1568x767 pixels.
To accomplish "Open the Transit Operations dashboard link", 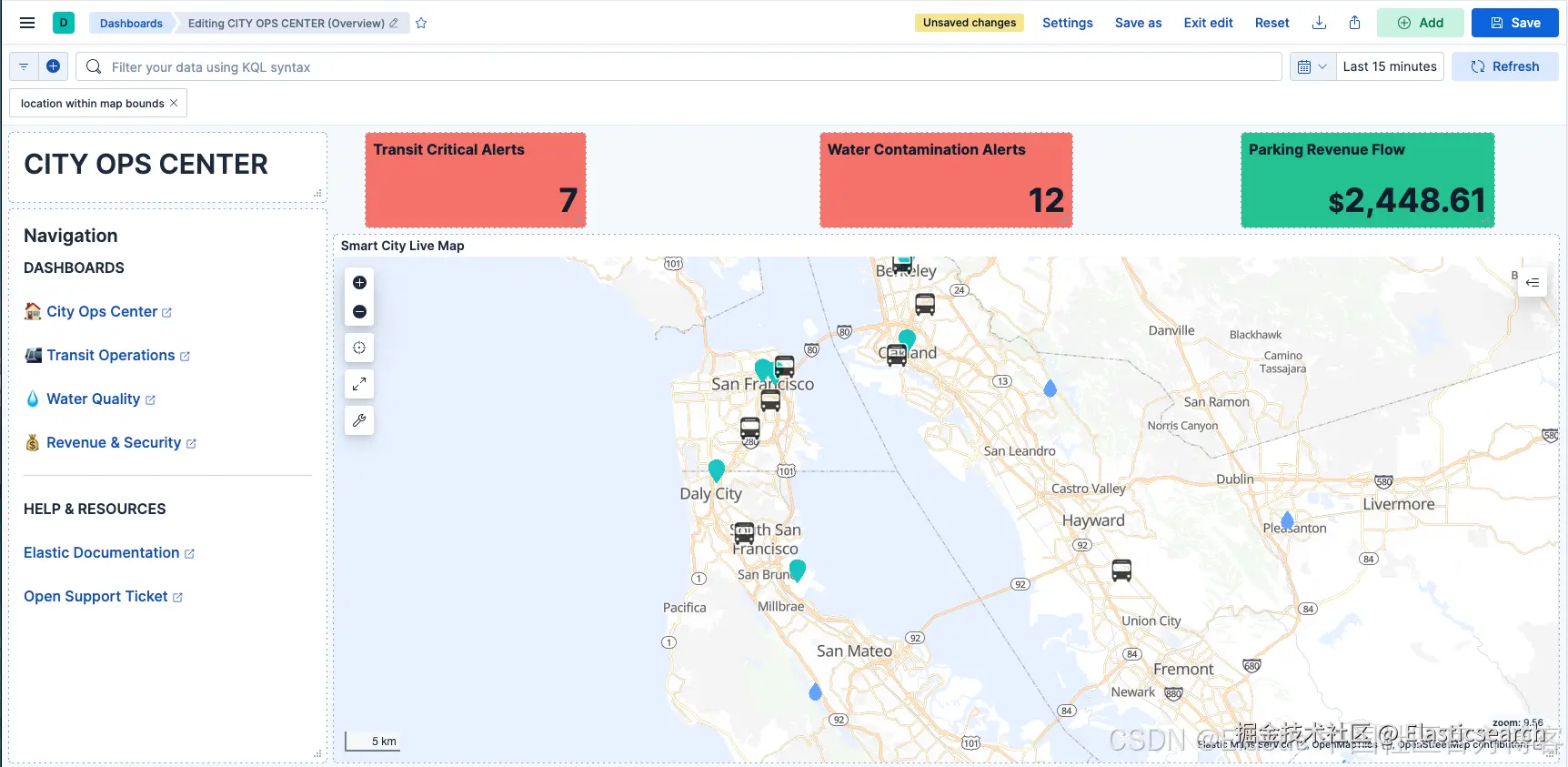I will pos(111,355).
